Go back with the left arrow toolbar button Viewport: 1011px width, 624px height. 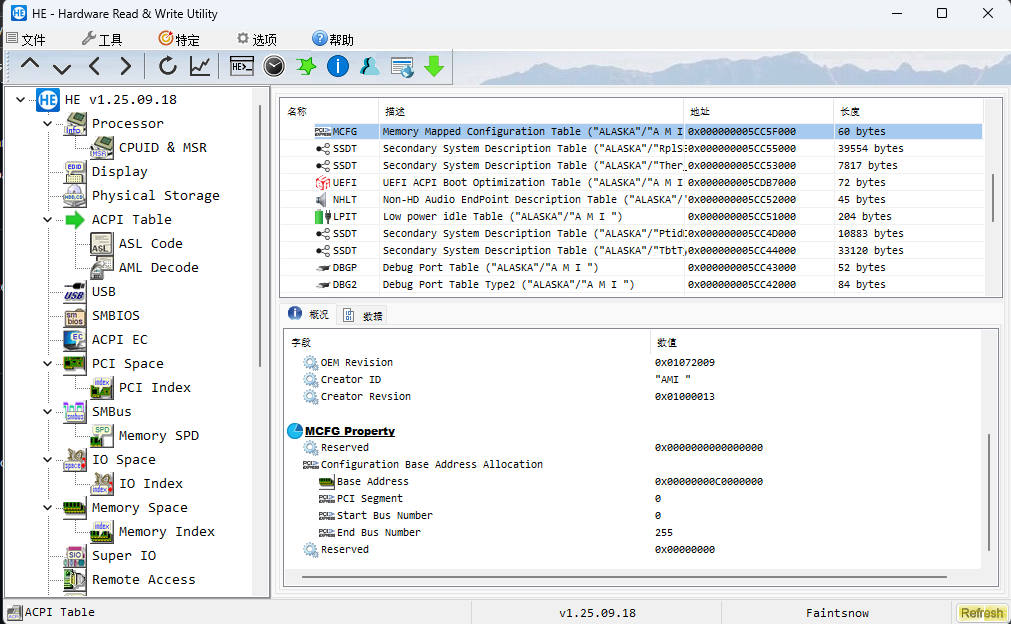point(95,66)
